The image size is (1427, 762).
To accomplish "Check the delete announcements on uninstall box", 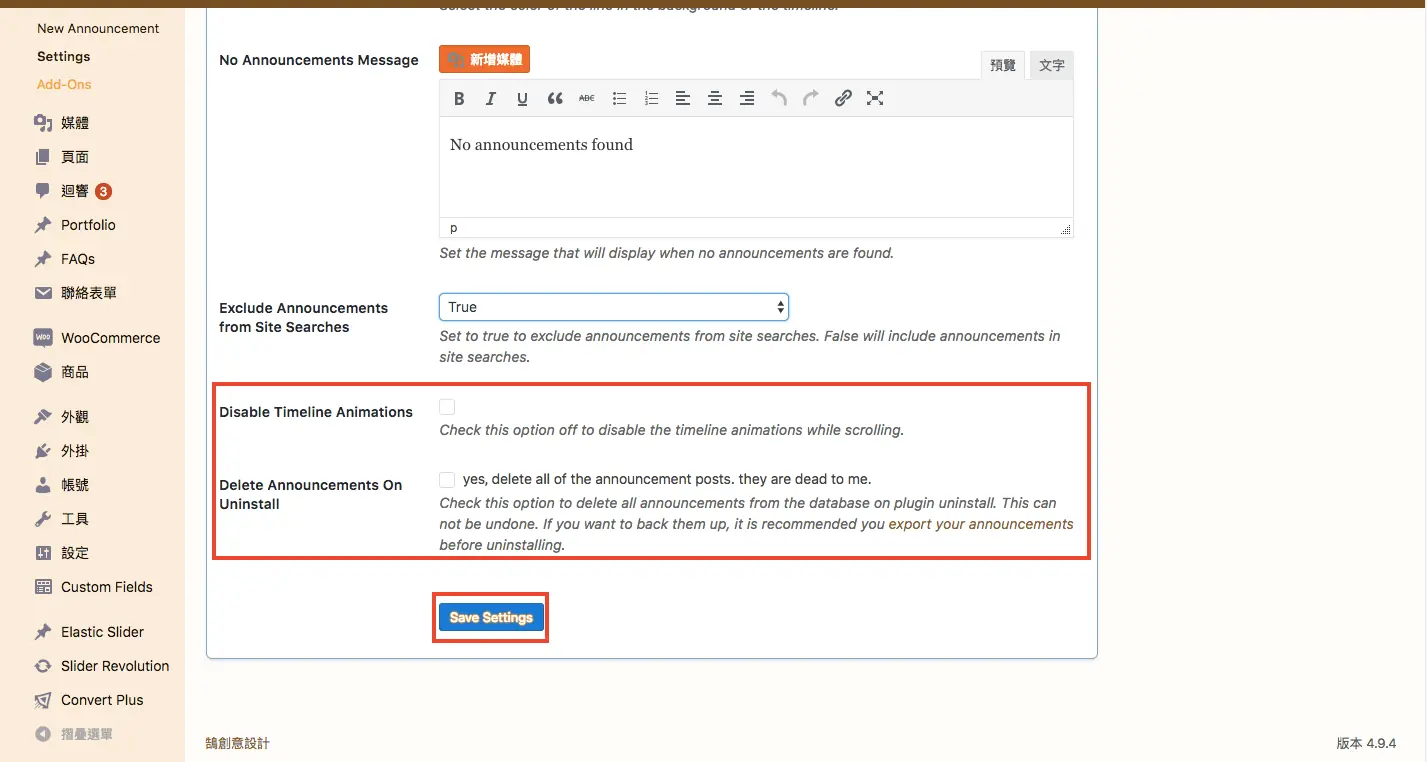I will 447,480.
